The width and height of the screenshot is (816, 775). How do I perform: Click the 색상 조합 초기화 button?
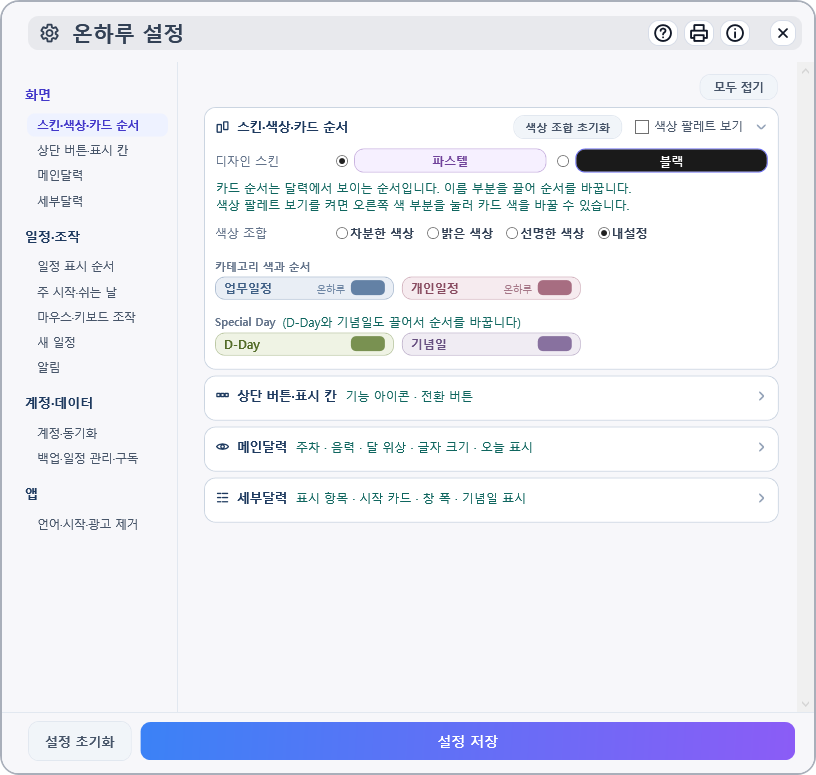[567, 127]
